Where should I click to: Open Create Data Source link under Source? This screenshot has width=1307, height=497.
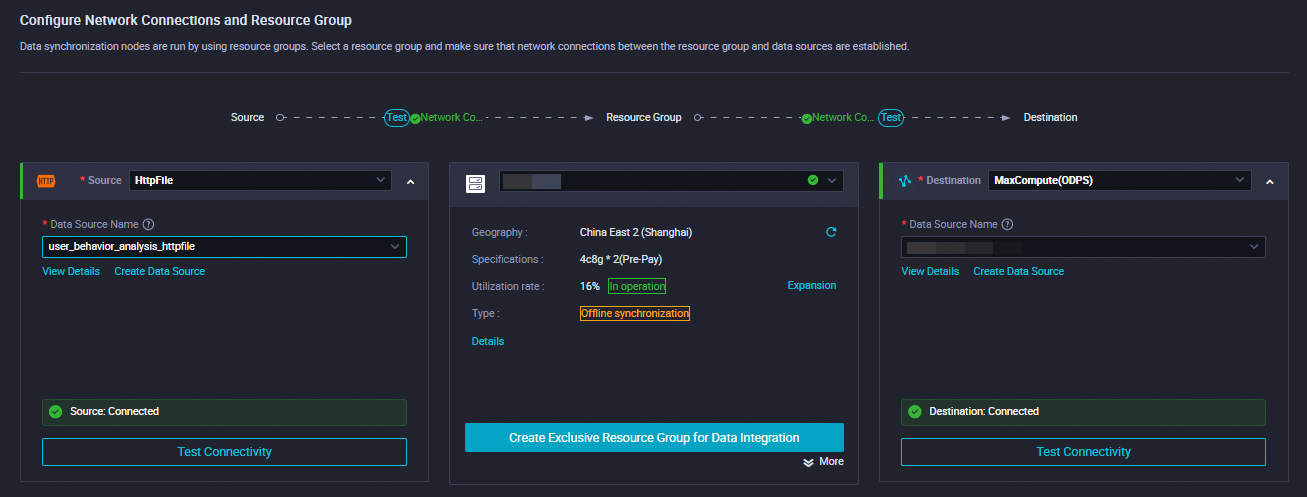pyautogui.click(x=160, y=272)
